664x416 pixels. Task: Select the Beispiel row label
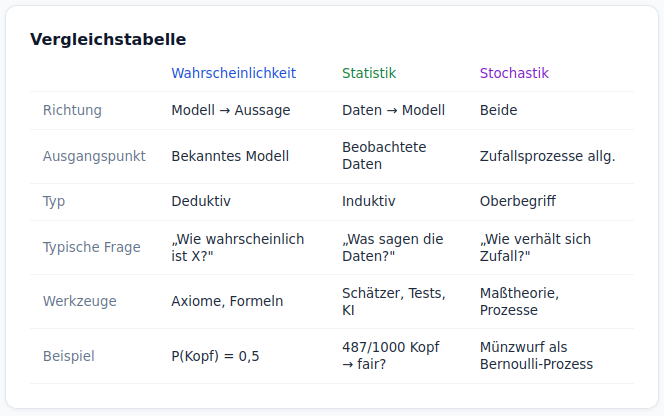[68, 355]
